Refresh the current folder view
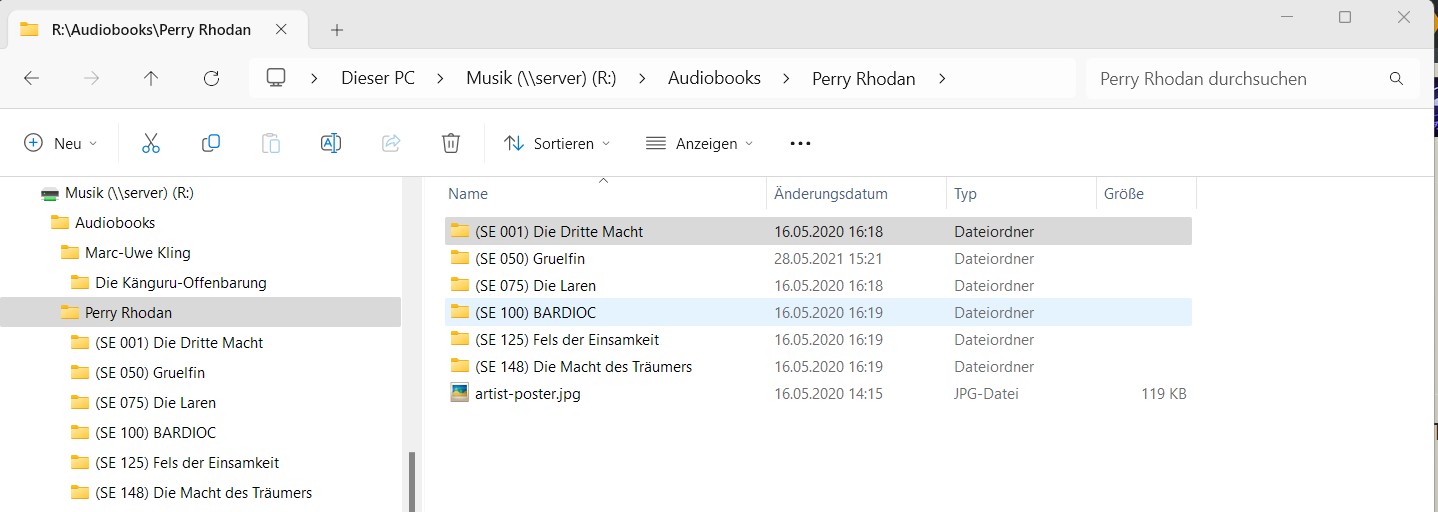The image size is (1438, 512). [x=211, y=78]
